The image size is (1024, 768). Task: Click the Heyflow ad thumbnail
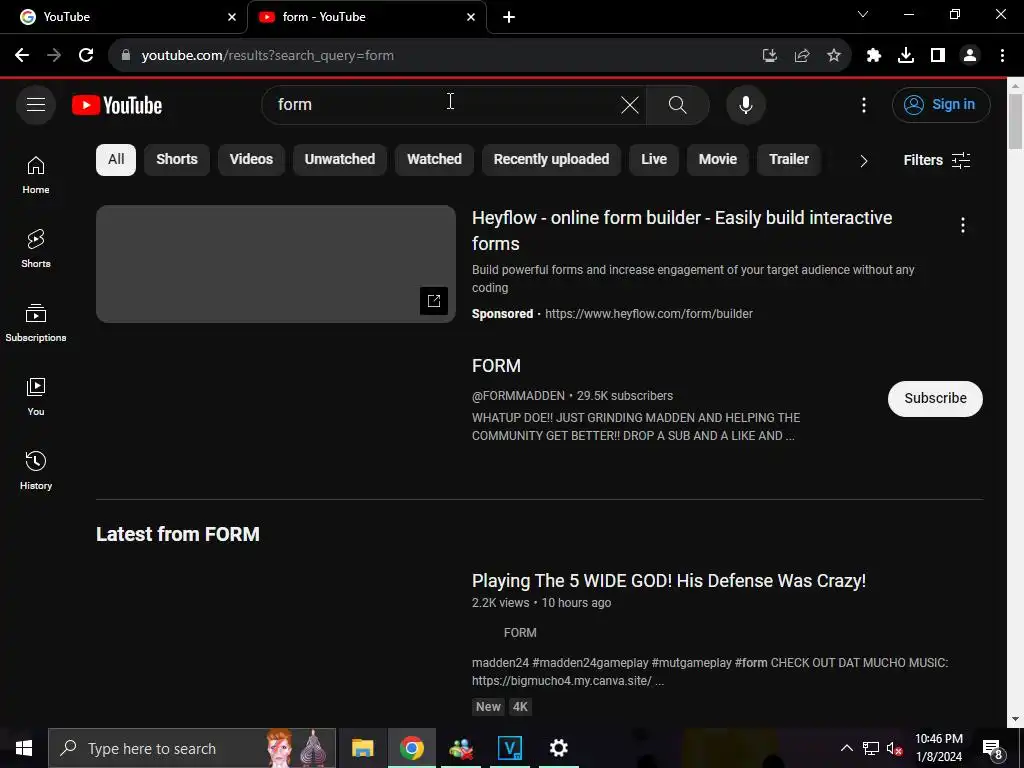click(276, 264)
